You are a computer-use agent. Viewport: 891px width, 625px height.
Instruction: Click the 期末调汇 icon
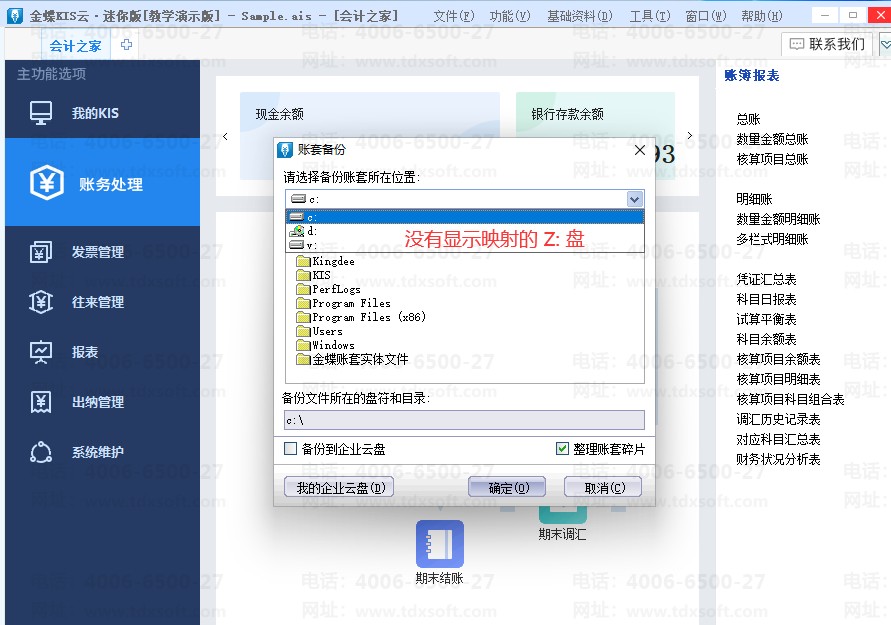(x=563, y=514)
